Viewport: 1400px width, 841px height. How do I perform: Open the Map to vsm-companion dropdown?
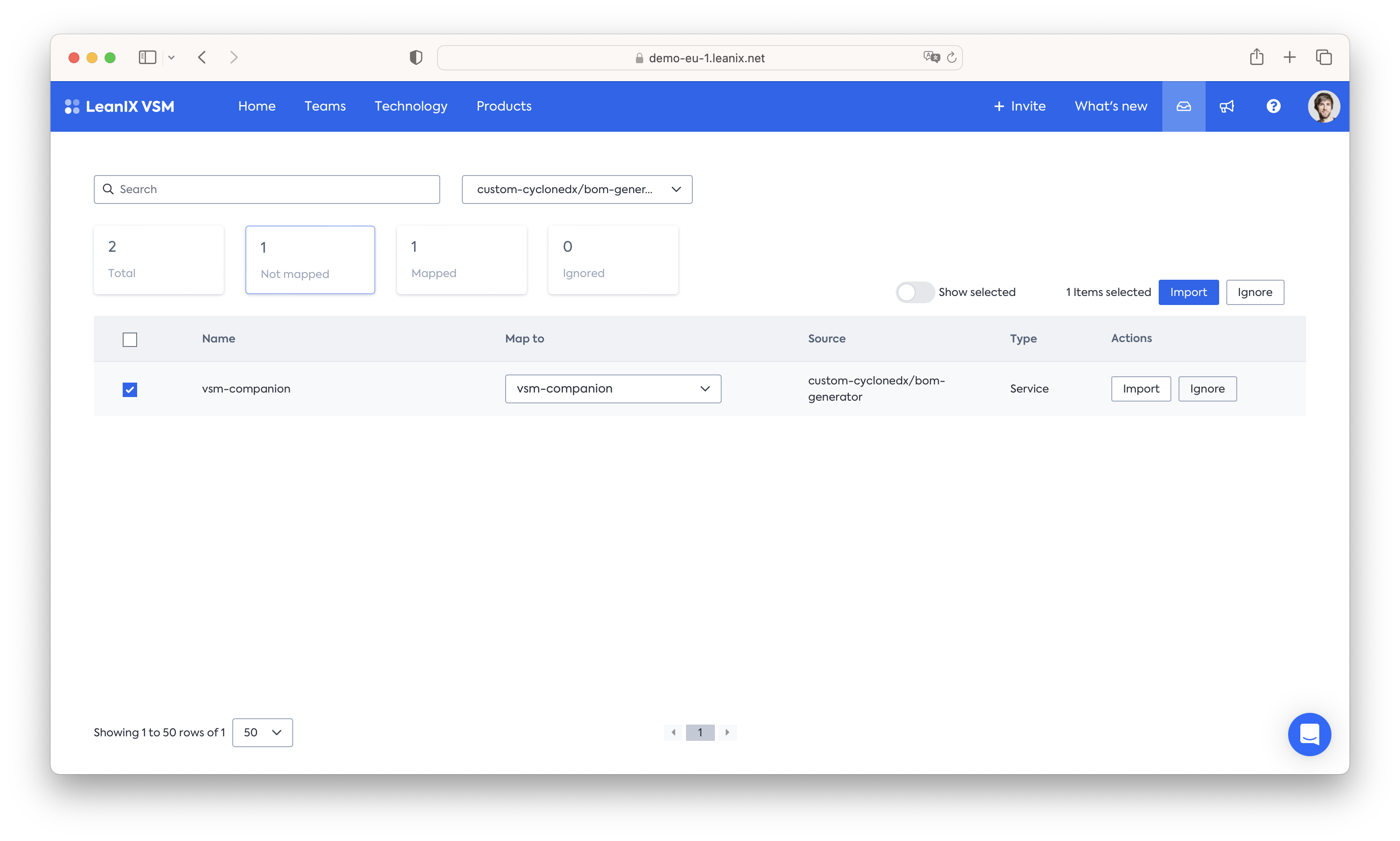613,389
